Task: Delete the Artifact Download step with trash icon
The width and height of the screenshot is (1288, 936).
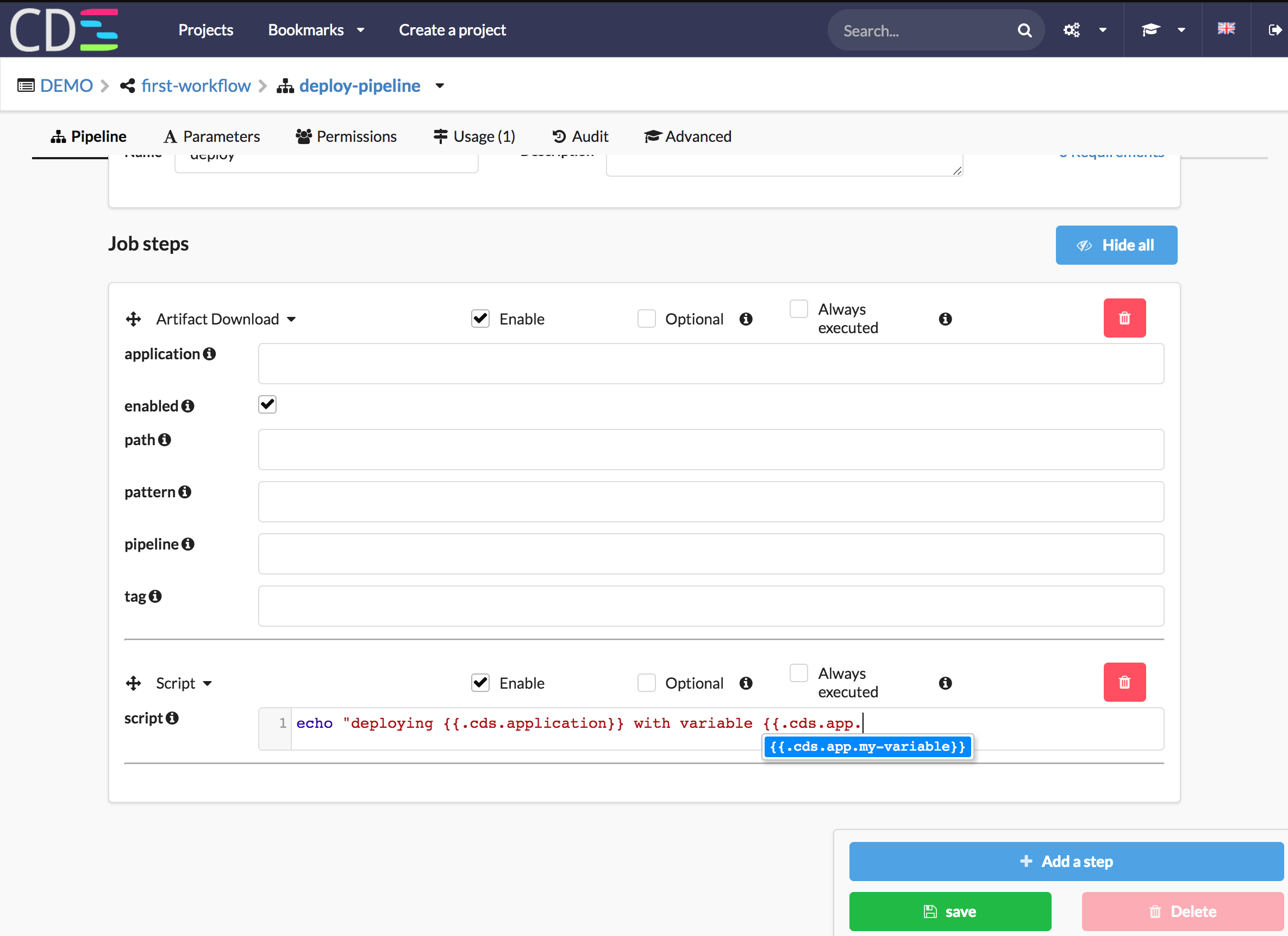Action: pos(1124,318)
